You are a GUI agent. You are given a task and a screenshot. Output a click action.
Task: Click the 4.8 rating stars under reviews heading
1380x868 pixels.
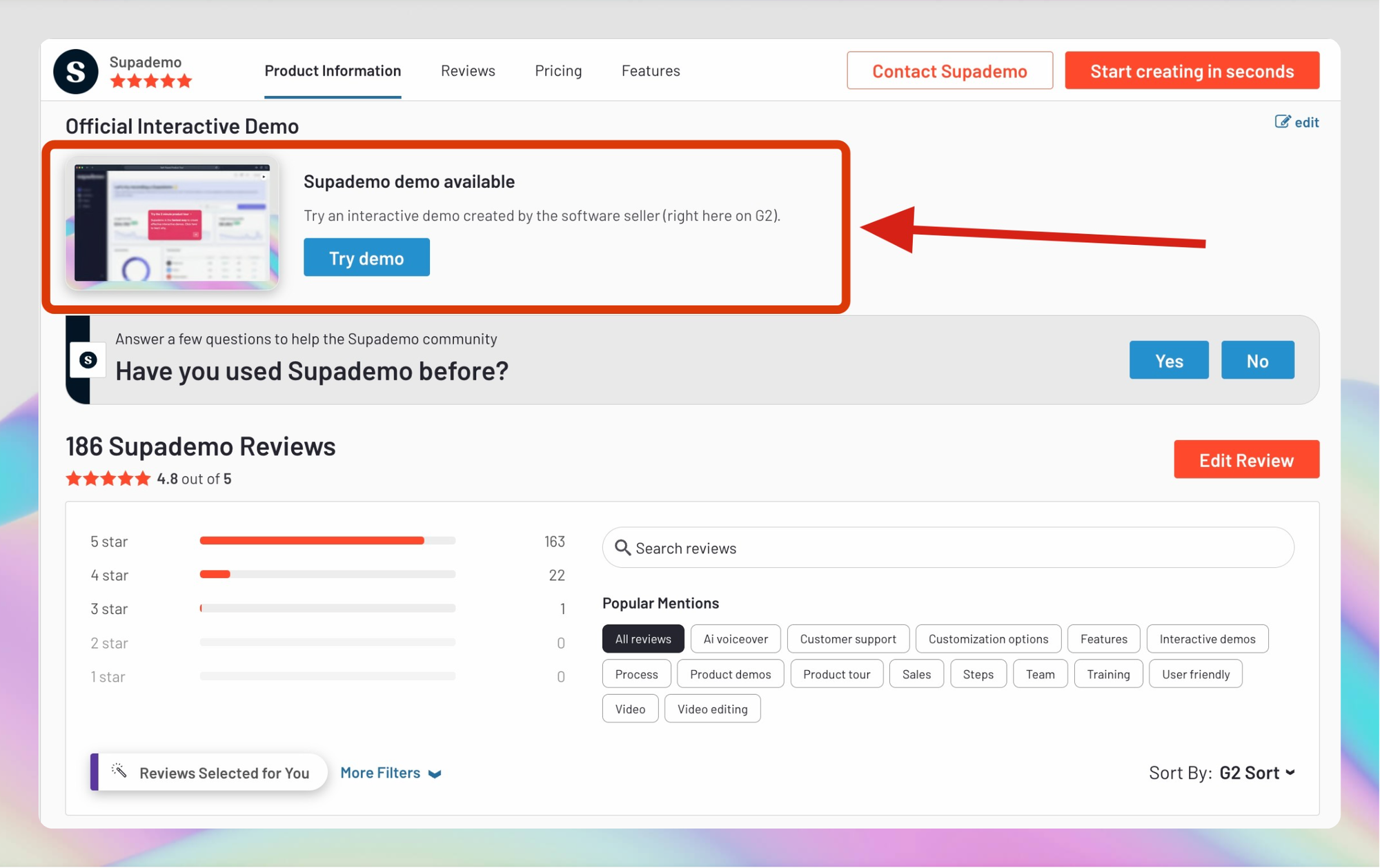tap(108, 479)
